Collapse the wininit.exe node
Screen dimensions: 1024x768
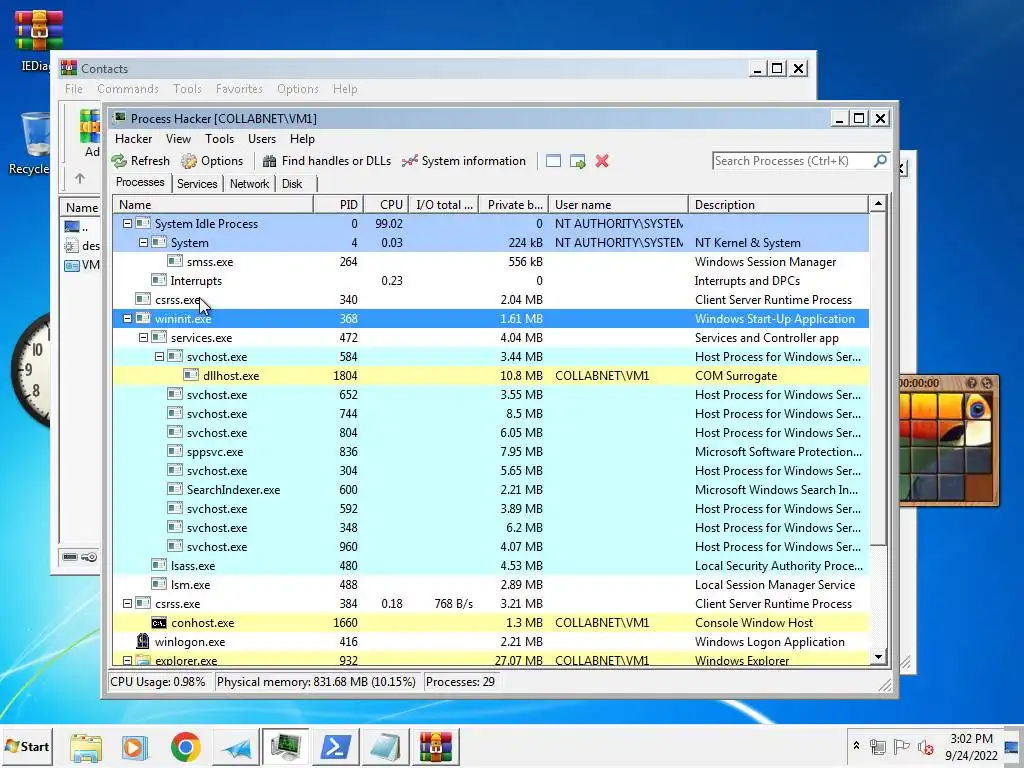tap(127, 319)
